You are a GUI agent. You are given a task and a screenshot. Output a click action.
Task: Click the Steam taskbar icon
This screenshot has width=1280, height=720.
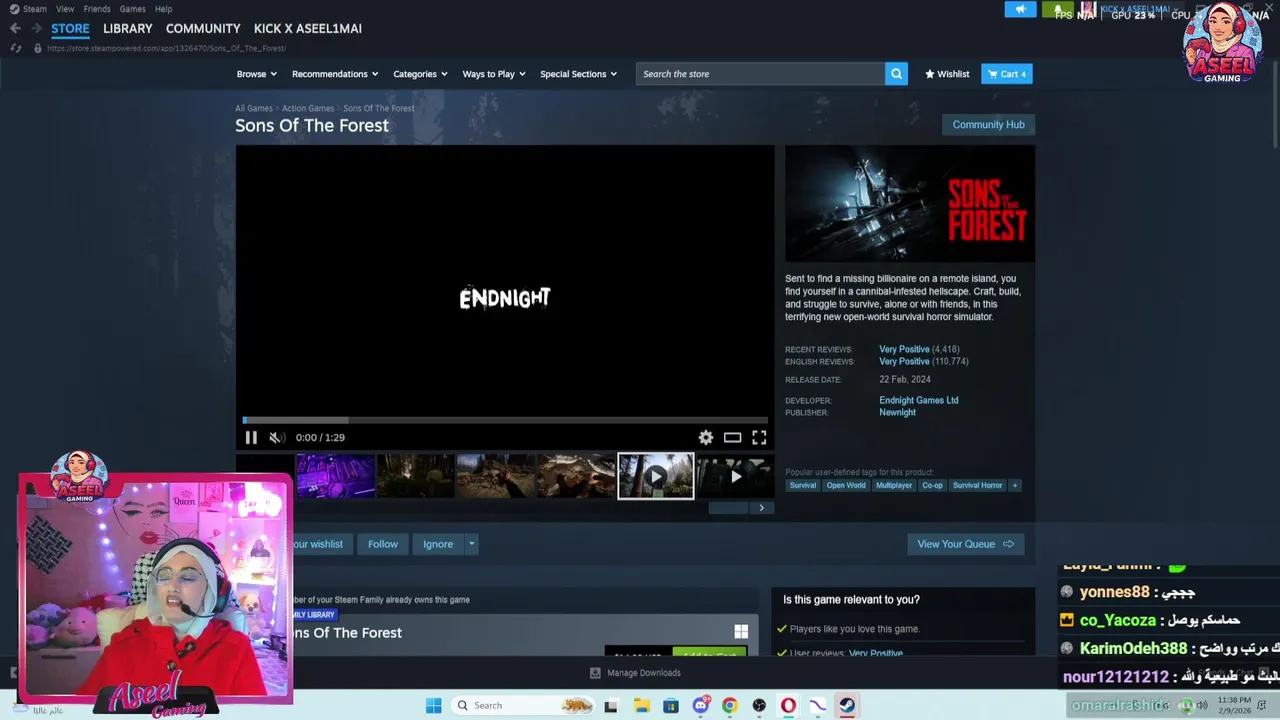click(847, 705)
